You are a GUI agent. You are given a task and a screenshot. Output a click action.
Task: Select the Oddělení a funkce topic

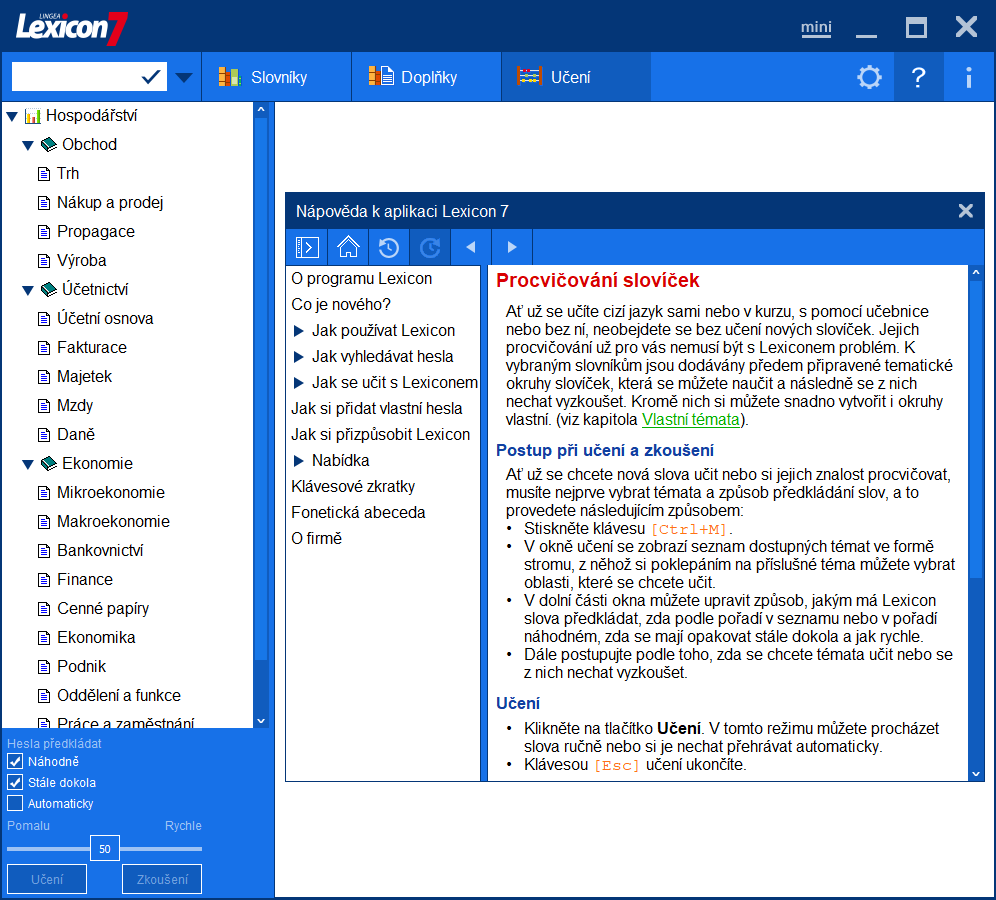(x=119, y=696)
